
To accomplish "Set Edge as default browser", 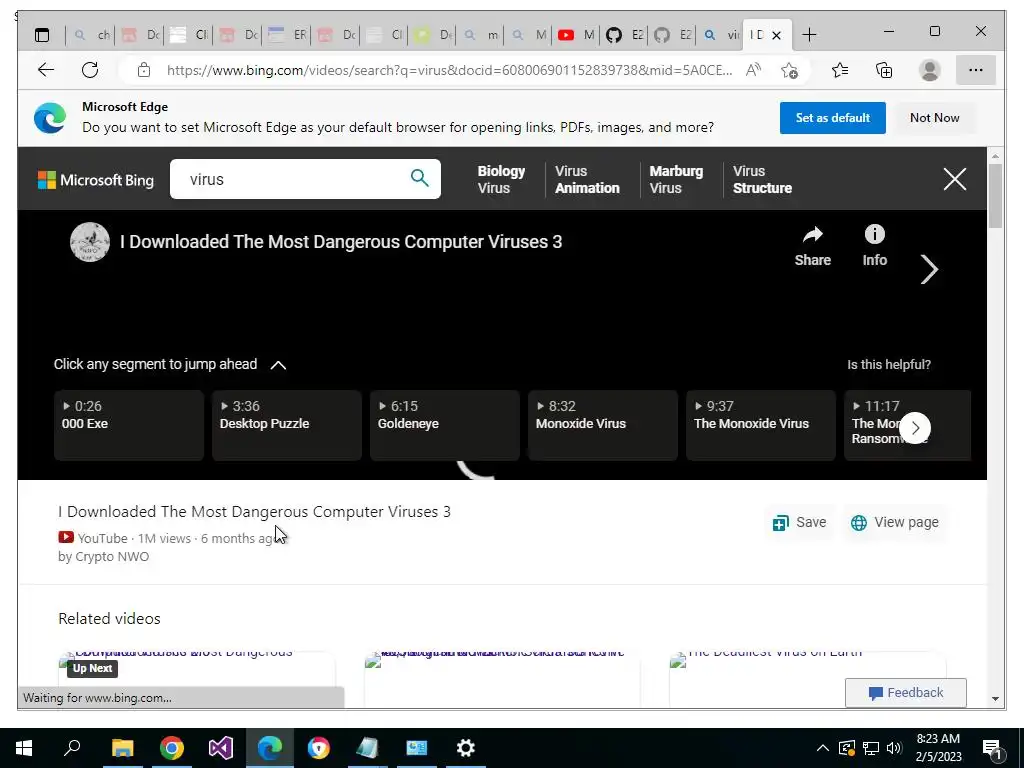I will tap(833, 118).
